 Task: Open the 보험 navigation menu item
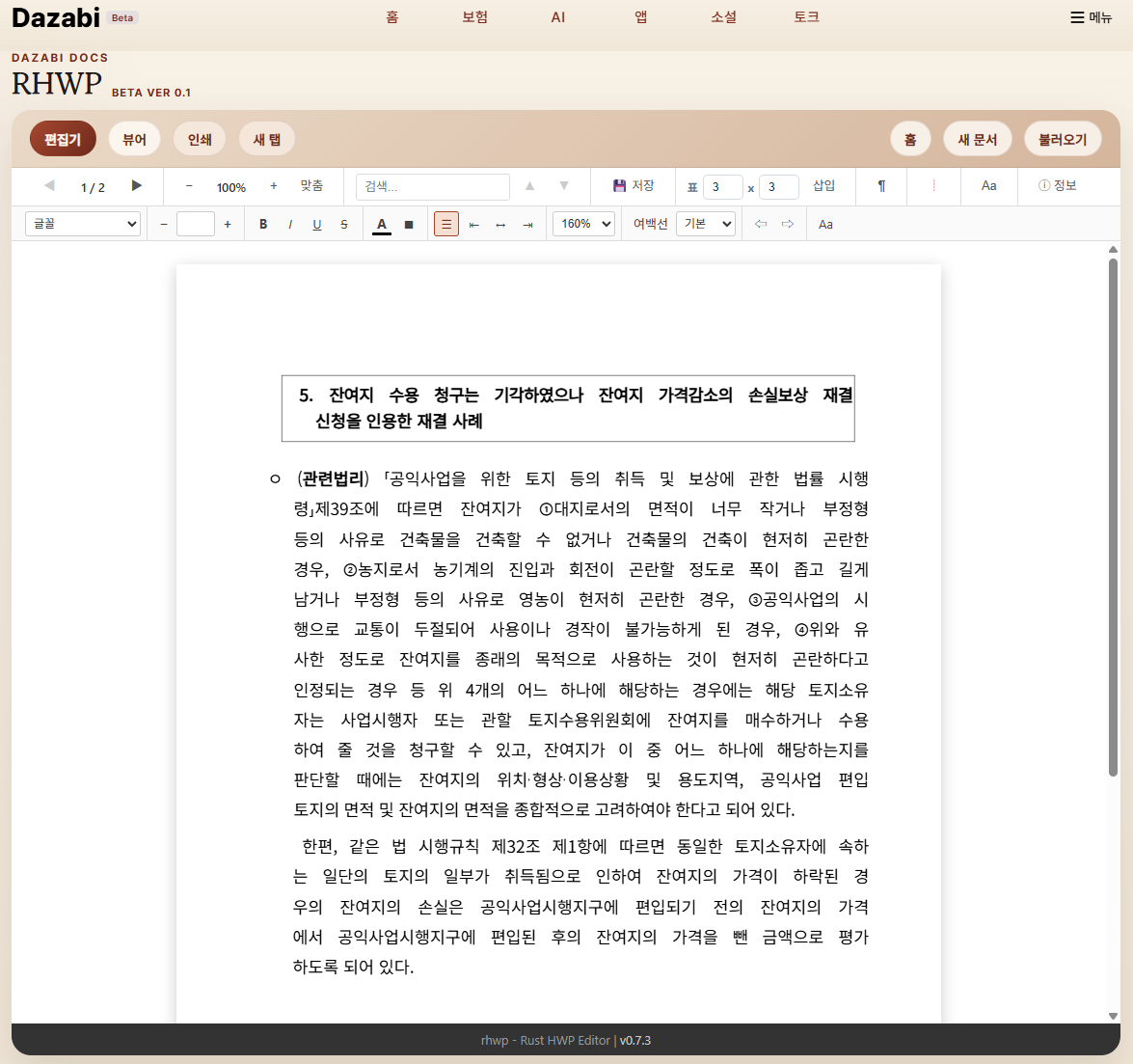474,17
